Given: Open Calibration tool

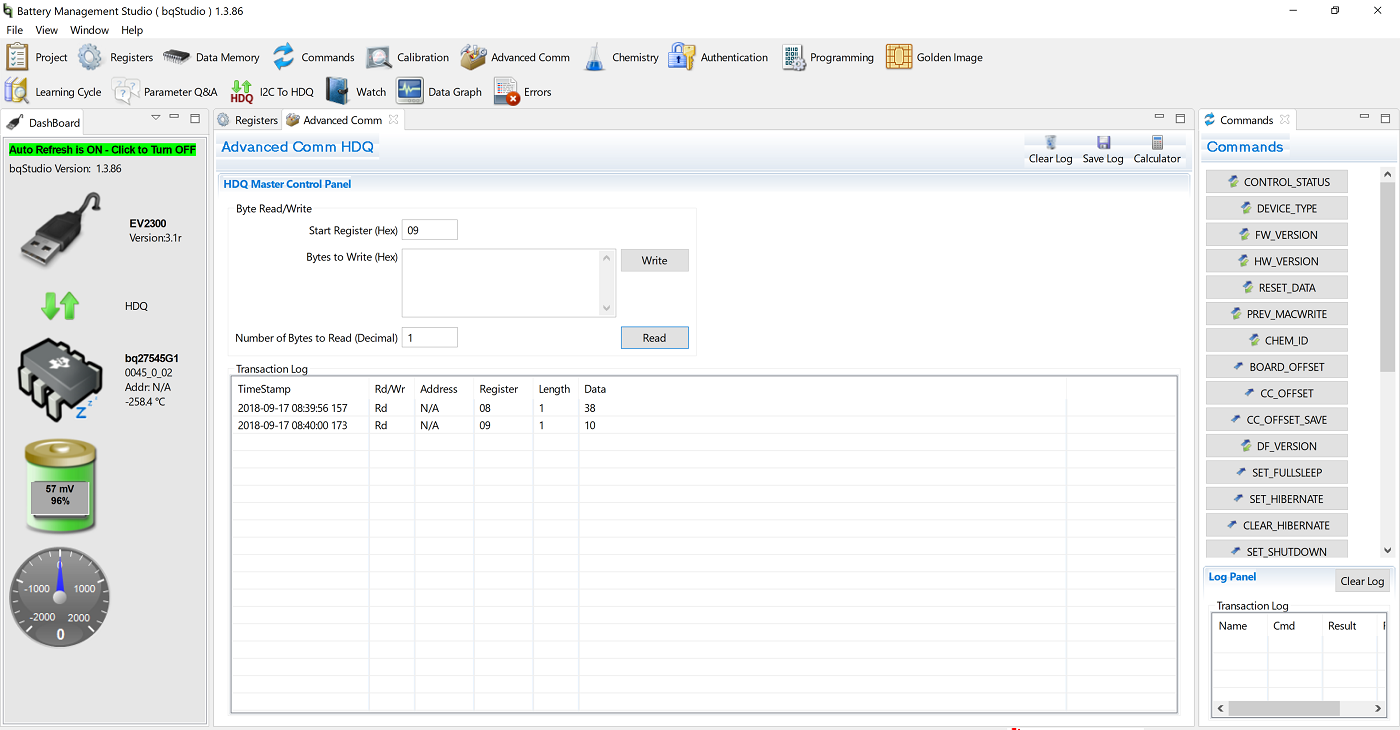Looking at the screenshot, I should (379, 57).
